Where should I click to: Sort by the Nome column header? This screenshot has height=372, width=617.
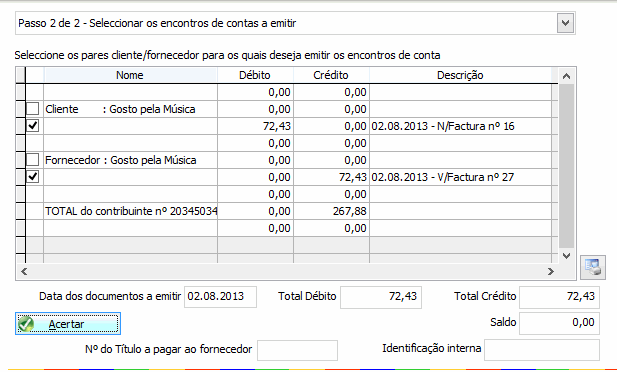coord(130,75)
